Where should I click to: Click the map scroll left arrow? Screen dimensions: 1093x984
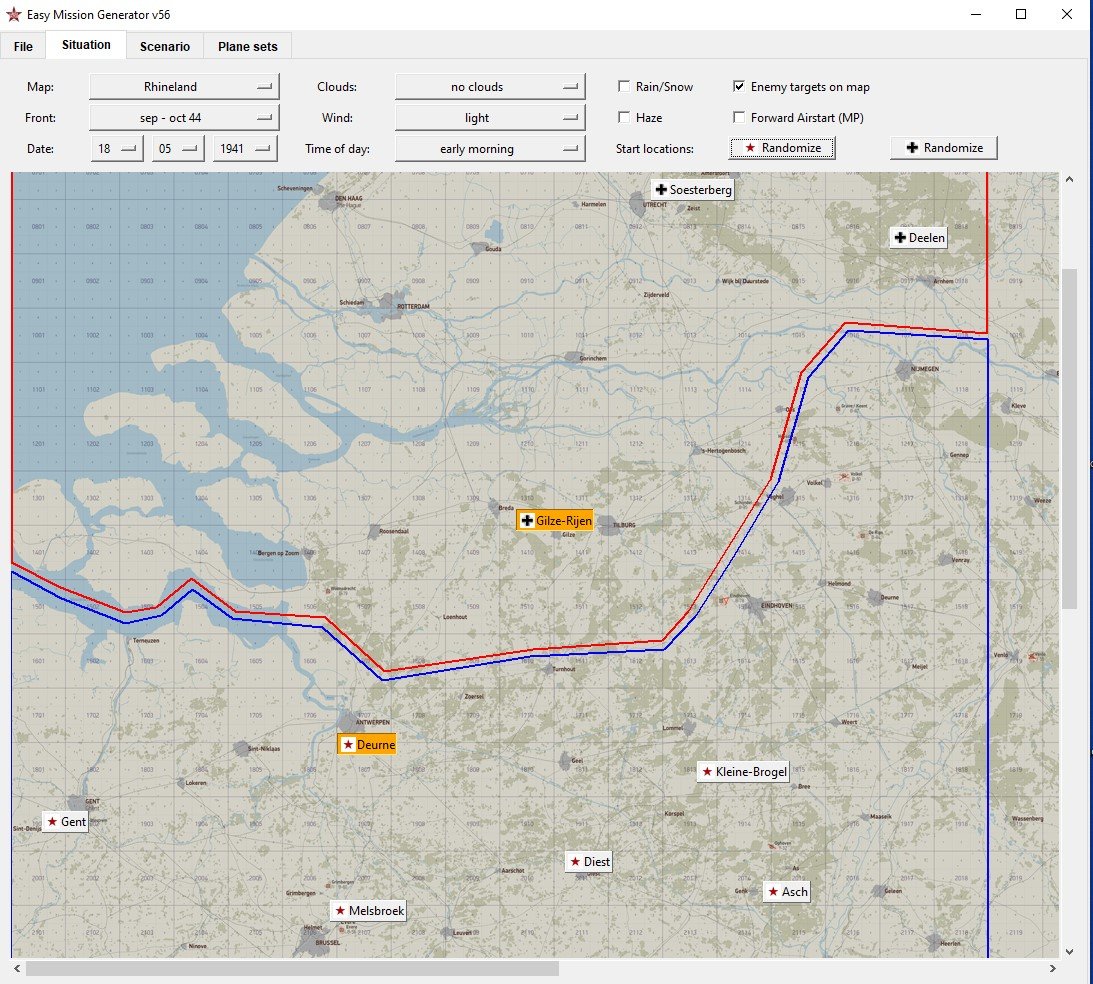17,969
